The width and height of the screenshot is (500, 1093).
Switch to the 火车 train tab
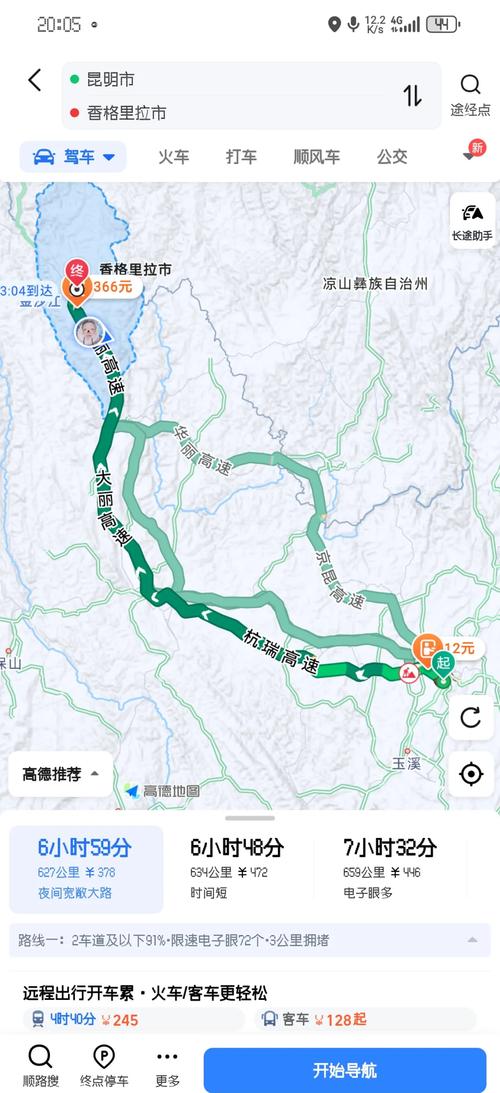[174, 157]
